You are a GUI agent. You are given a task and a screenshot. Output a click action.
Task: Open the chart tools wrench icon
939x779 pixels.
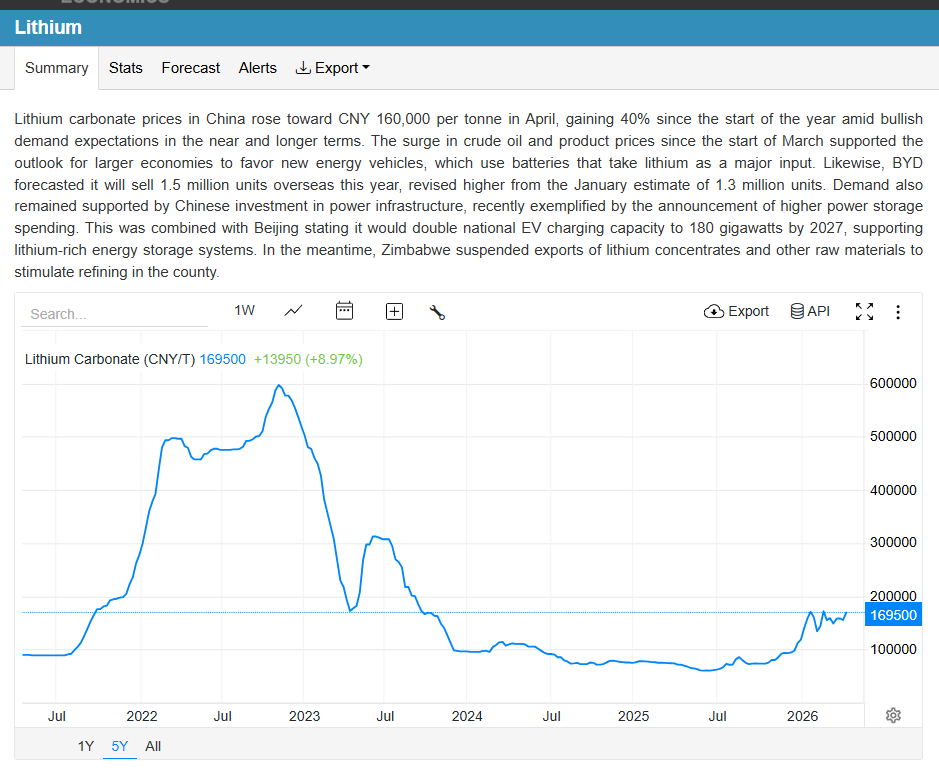click(437, 312)
